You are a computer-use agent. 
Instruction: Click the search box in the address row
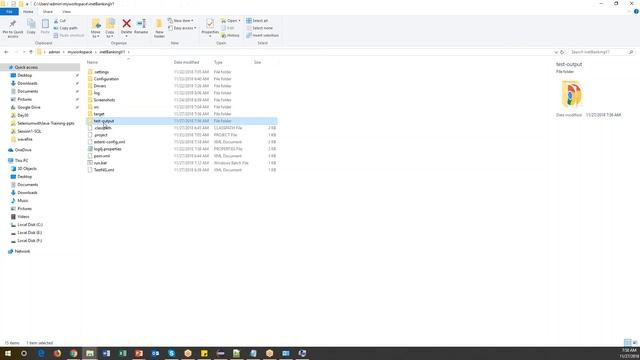tap(602, 52)
